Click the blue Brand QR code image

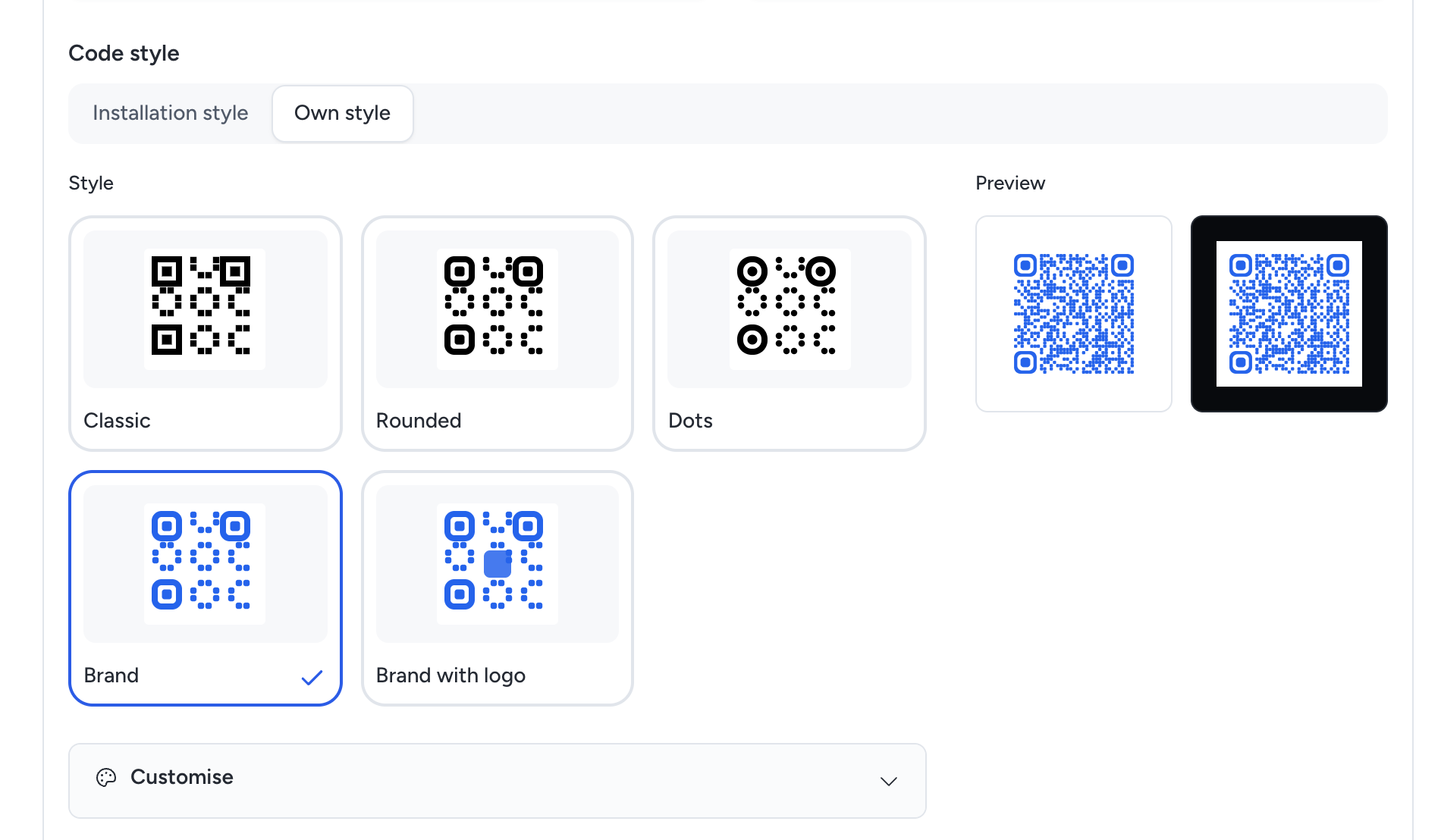pos(205,564)
